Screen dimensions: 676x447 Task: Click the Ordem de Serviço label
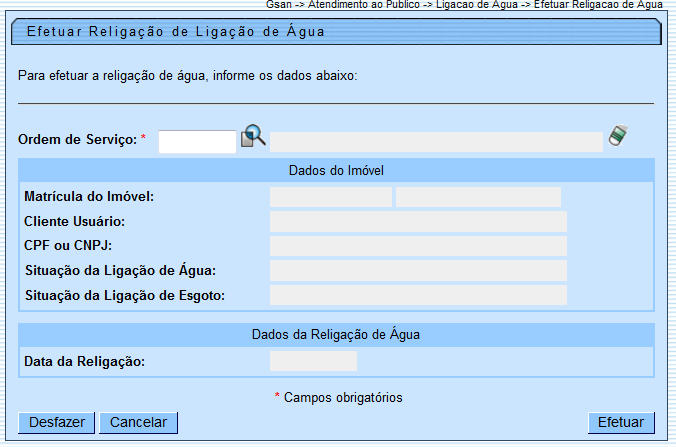(x=77, y=140)
